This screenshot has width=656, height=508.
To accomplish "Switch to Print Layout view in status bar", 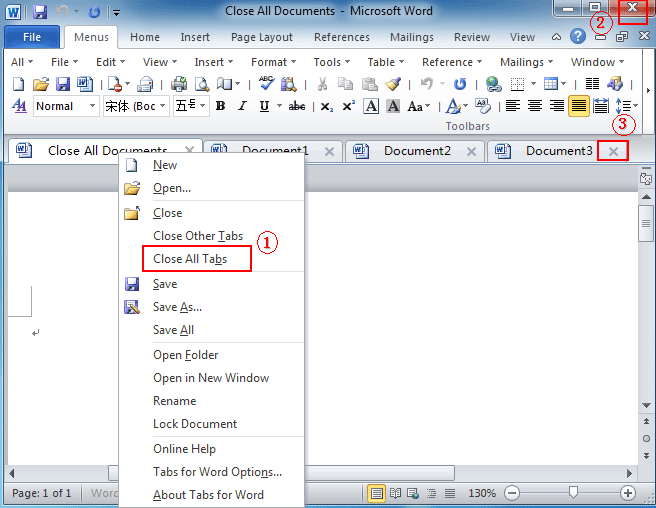I will tap(377, 493).
